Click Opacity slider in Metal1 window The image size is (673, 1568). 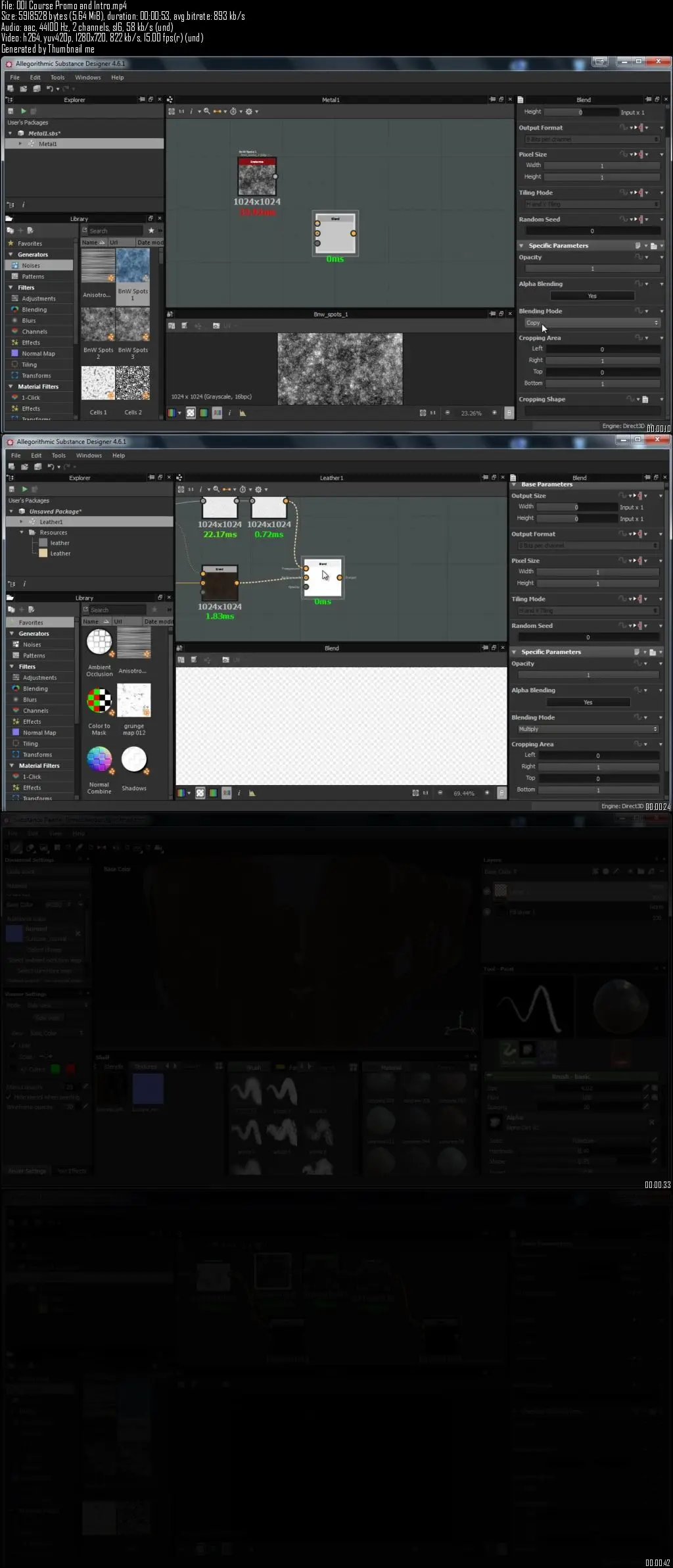592,269
